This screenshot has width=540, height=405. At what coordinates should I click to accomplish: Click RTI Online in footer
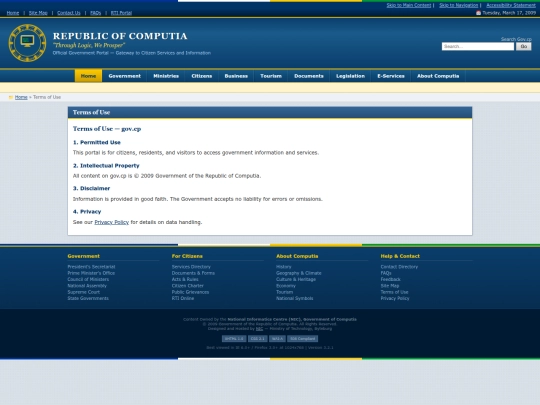tap(183, 298)
